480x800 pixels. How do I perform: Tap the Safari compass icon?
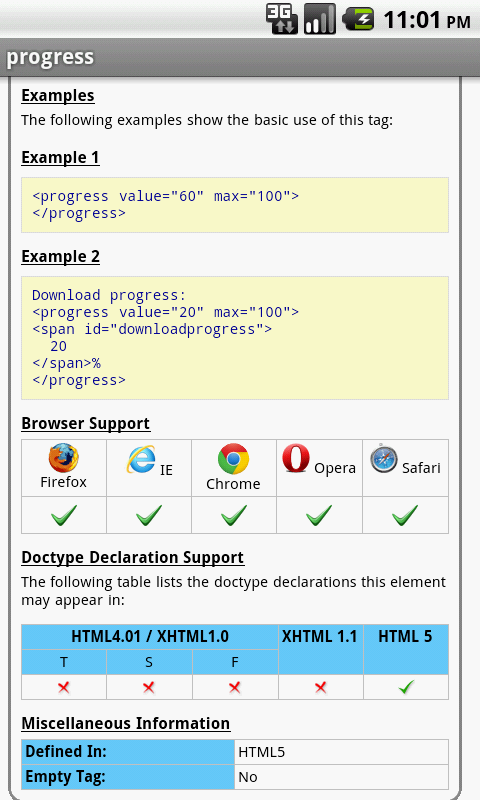384,459
